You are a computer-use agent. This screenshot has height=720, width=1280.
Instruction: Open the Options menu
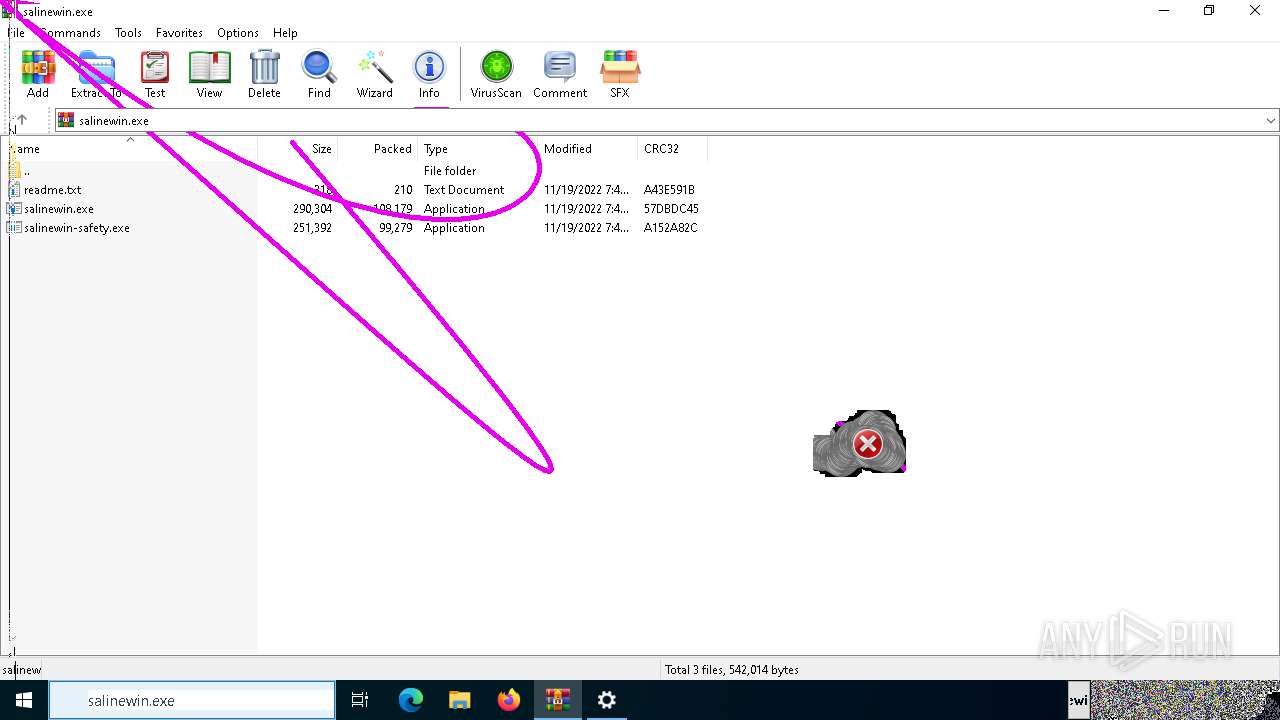click(238, 32)
